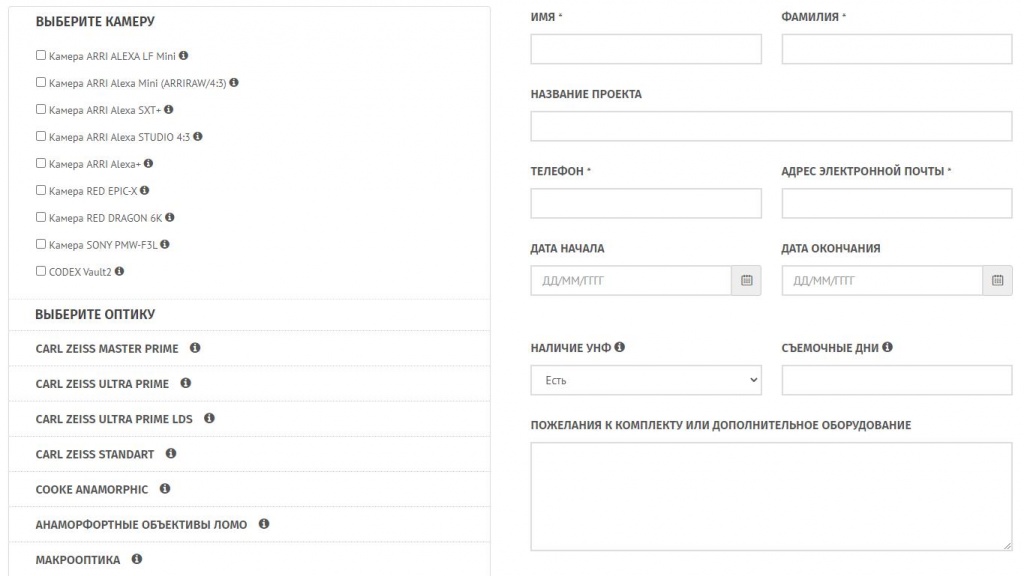Tick the Камера RED EPIC-X checkbox
The image size is (1024, 576).
point(40,190)
